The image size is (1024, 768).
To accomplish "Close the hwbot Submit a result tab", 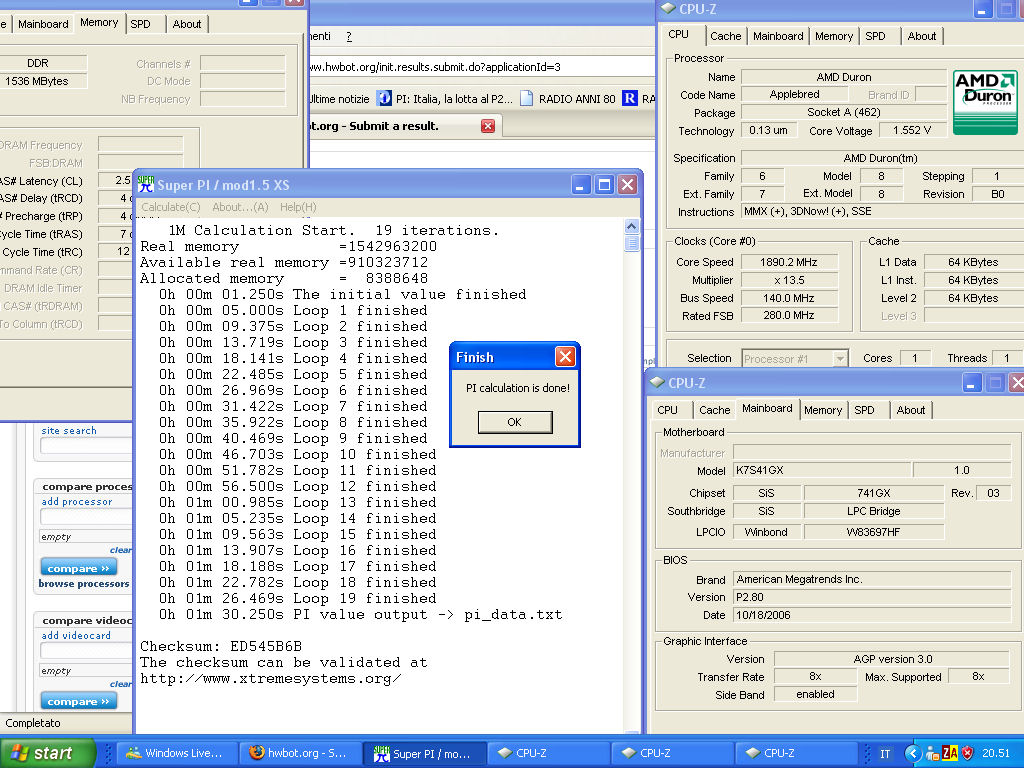I will tap(488, 126).
